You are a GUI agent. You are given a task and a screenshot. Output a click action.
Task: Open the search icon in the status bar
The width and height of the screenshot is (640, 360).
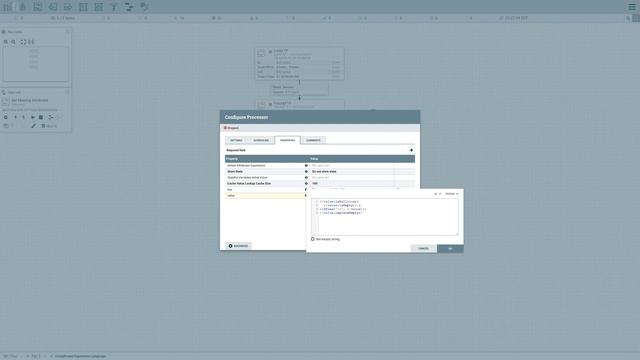pyautogui.click(x=628, y=18)
